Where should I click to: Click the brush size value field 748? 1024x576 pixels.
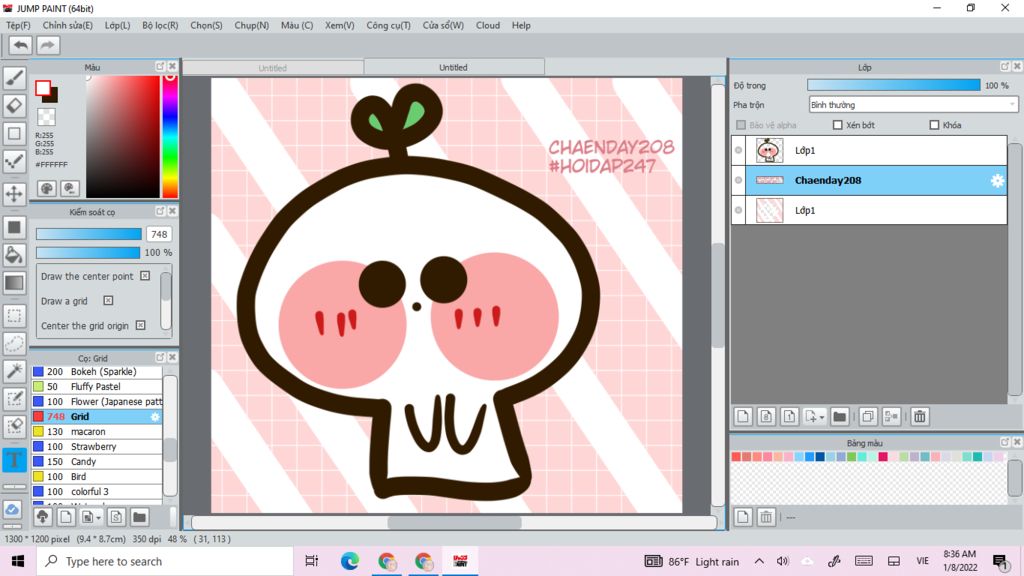pos(159,234)
